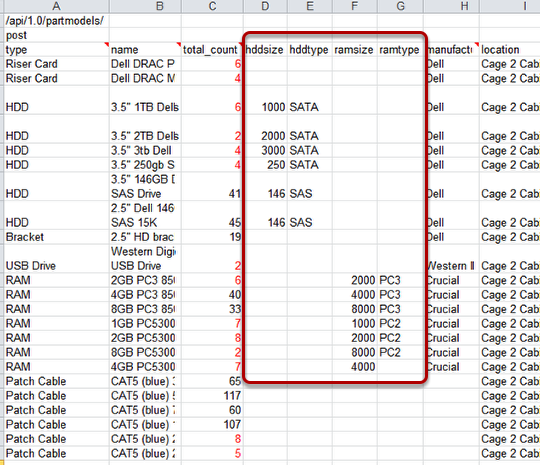Click the 'USB Drive' type cell
This screenshot has width=540, height=465.
tap(57, 259)
